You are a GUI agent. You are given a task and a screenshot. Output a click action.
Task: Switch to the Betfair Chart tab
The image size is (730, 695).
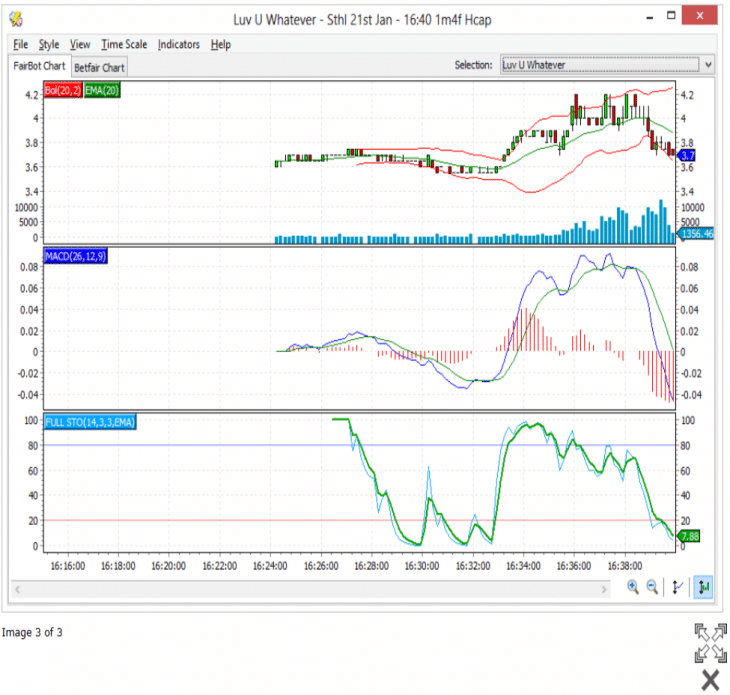coord(100,68)
